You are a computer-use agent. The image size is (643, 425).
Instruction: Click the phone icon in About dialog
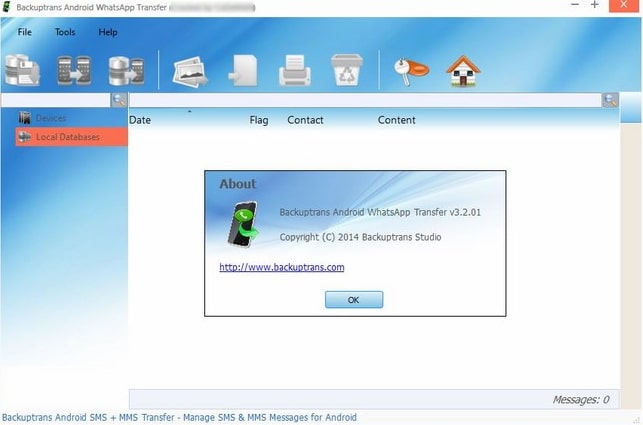243,224
